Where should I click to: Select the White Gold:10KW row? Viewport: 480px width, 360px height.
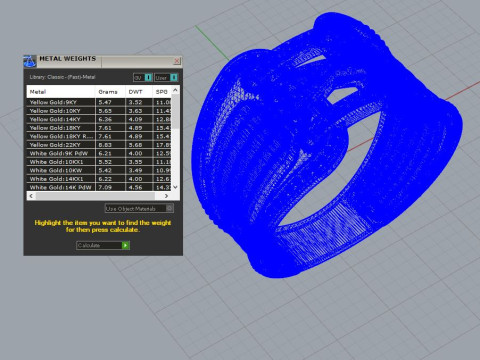pyautogui.click(x=99, y=170)
